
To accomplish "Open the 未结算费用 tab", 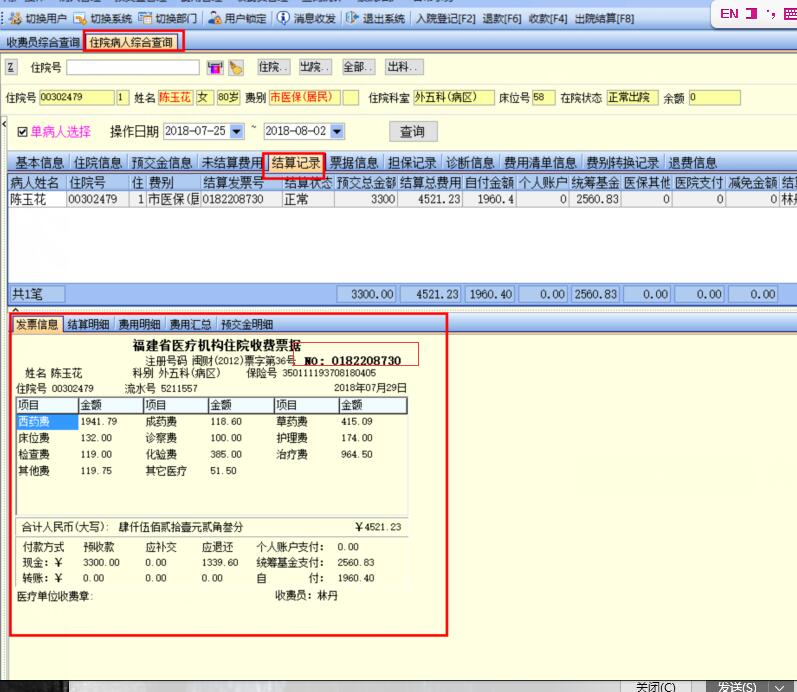I will tap(231, 163).
